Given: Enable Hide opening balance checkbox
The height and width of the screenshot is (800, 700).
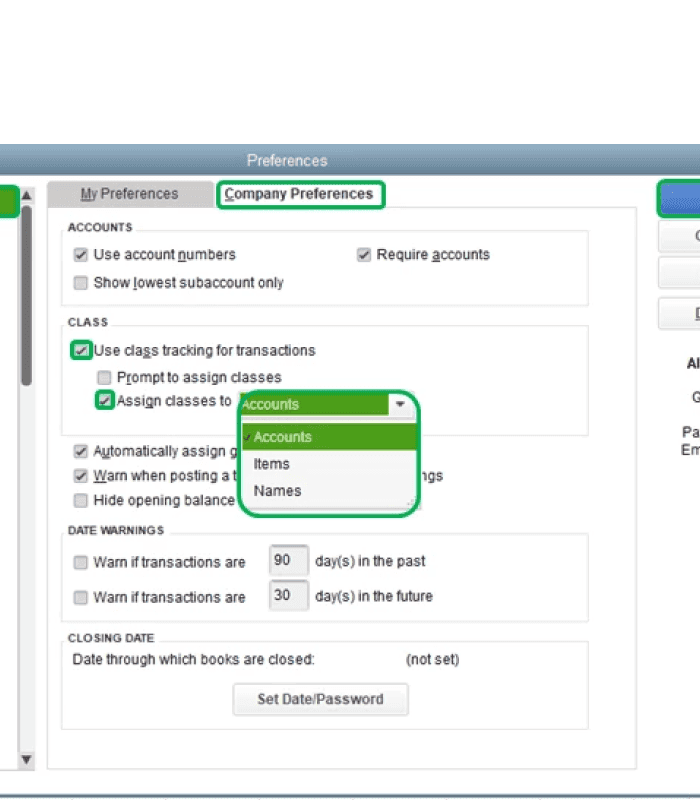Looking at the screenshot, I should pos(81,500).
